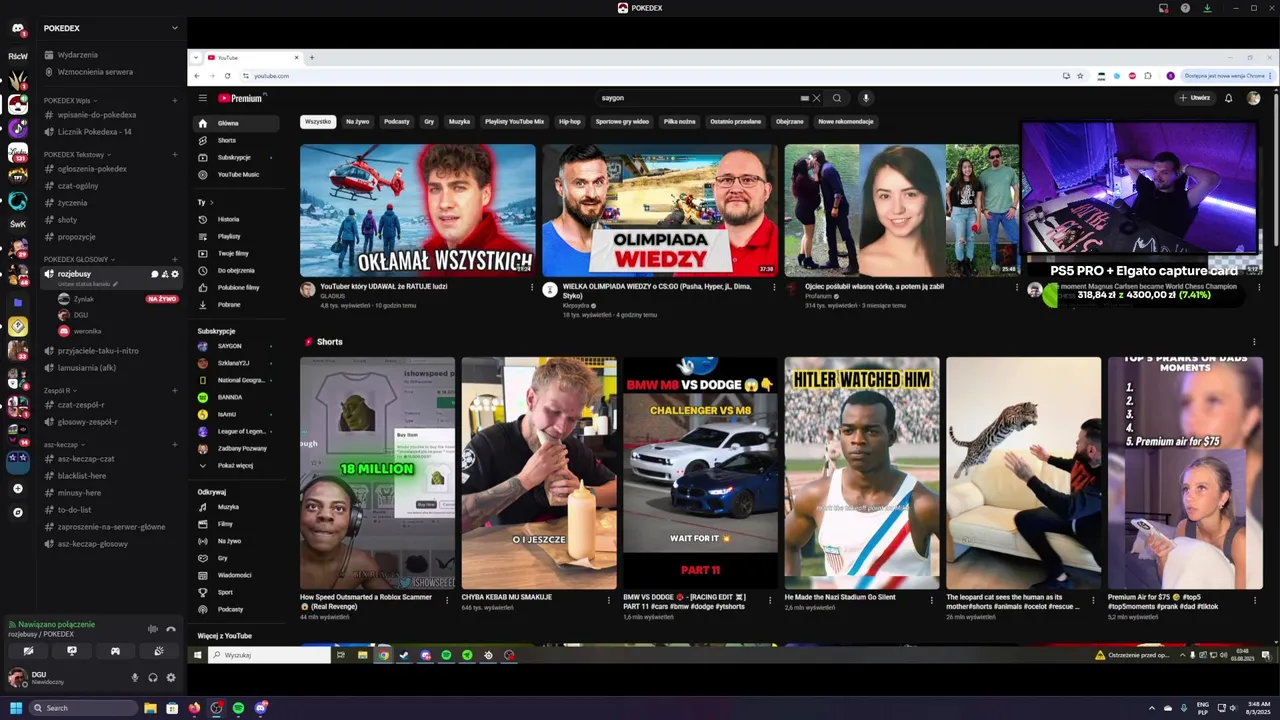Screen dimensions: 1280x720
Task: Select the Muzyka filter chip
Action: coord(459,122)
